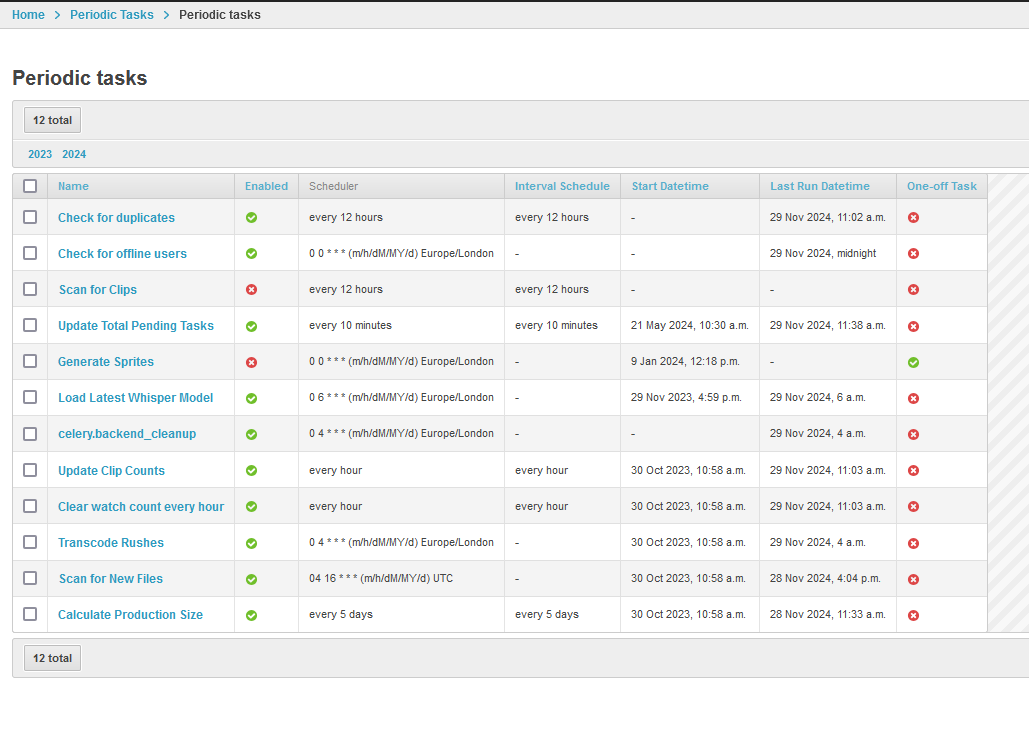Click the green enabled icon for Transcode Rushes

tap(251, 543)
